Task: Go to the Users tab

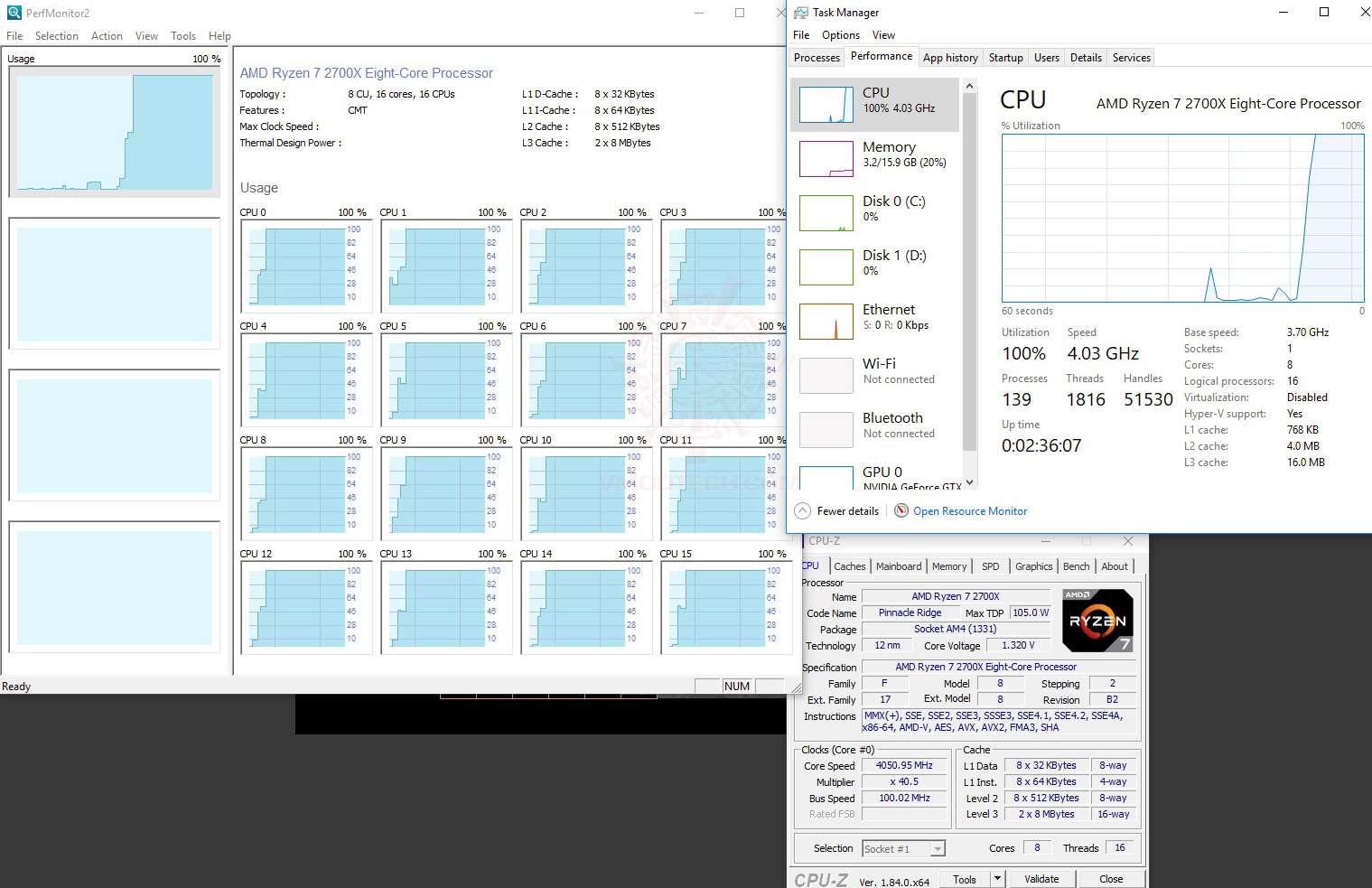Action: [x=1047, y=58]
